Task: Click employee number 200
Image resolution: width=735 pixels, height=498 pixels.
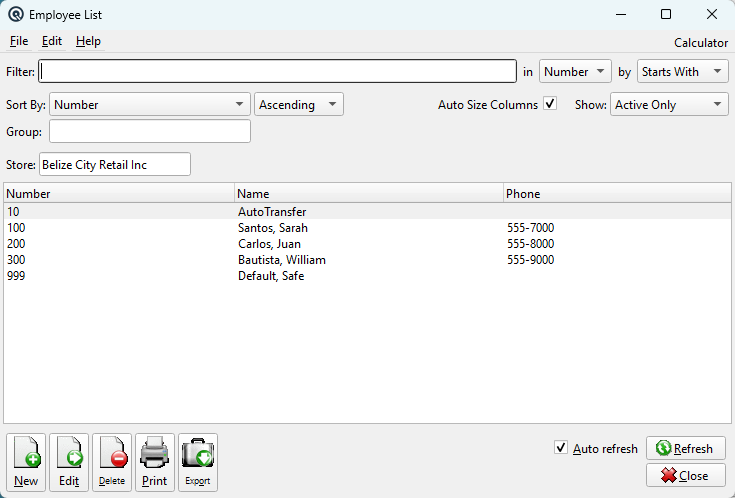Action: click(x=16, y=244)
